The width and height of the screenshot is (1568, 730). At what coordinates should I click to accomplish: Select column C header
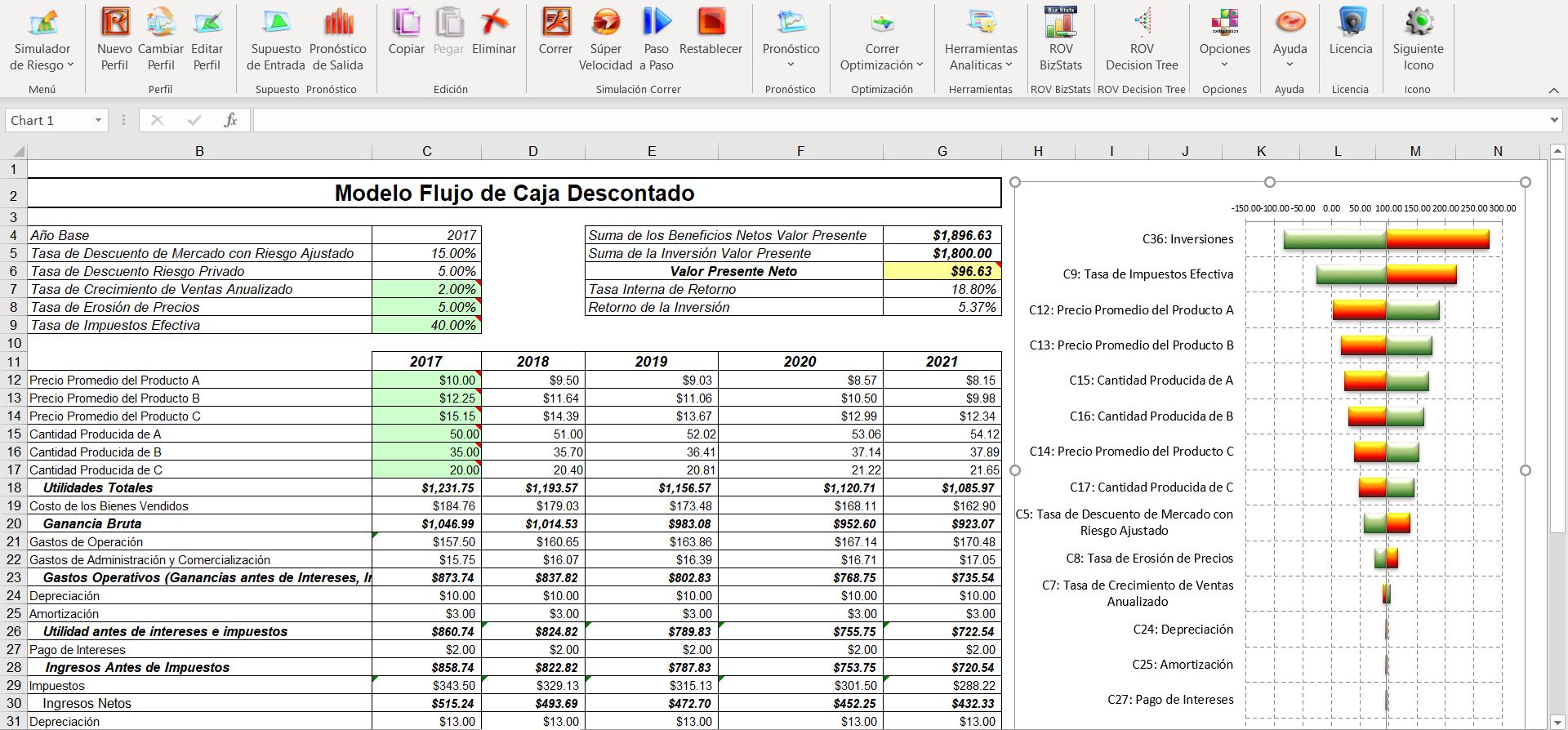point(426,151)
